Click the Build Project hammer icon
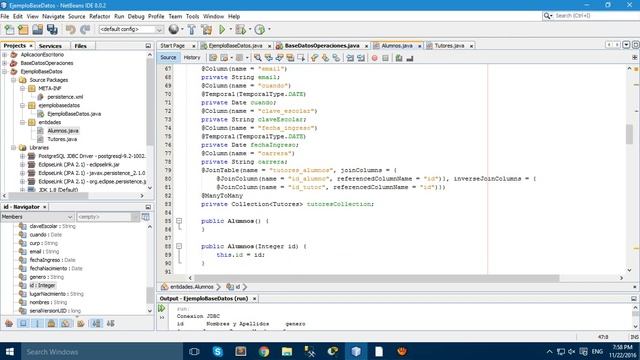Image resolution: width=640 pixels, height=360 pixels. pyautogui.click(x=191, y=29)
